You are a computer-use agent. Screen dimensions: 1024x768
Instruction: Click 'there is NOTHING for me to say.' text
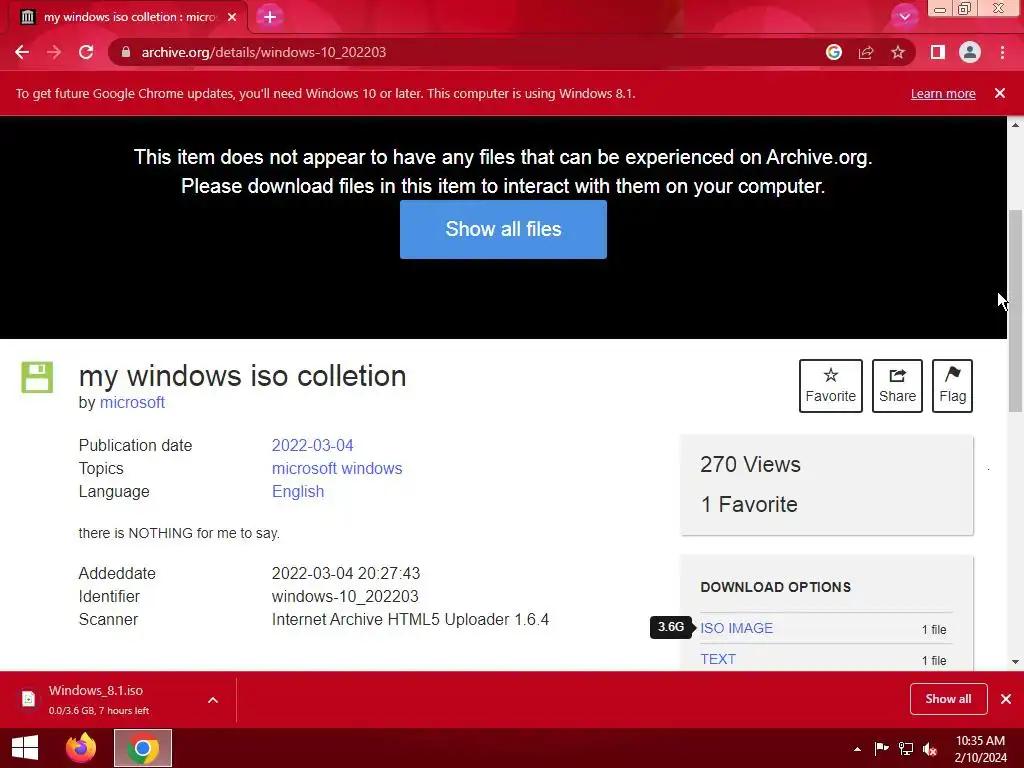click(x=179, y=533)
